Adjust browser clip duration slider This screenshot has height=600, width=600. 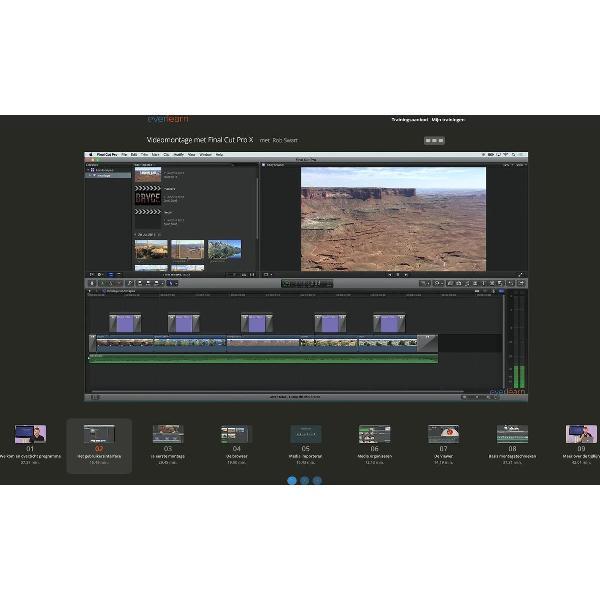tap(234, 274)
